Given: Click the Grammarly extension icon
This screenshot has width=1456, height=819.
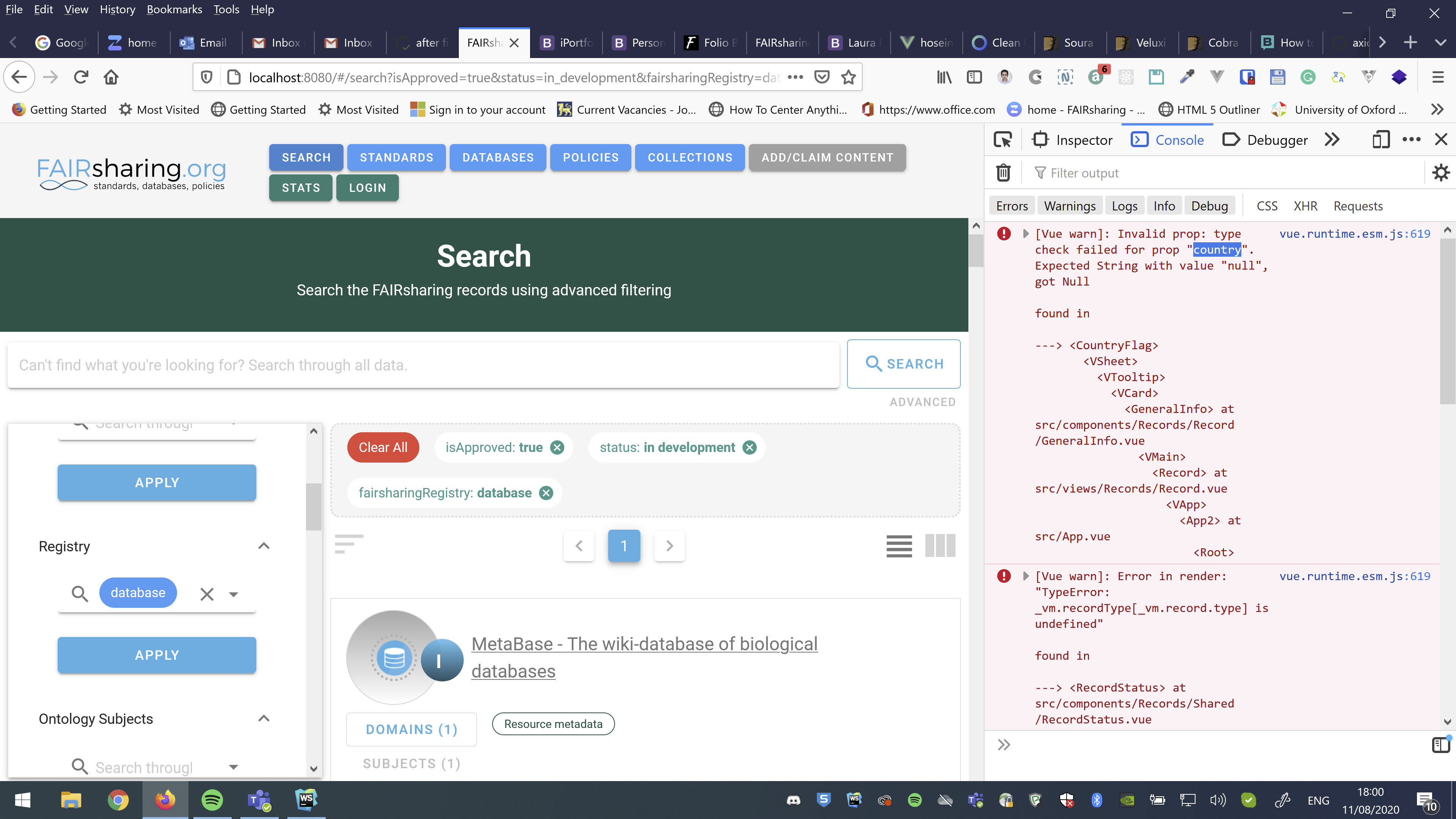Looking at the screenshot, I should (1308, 77).
